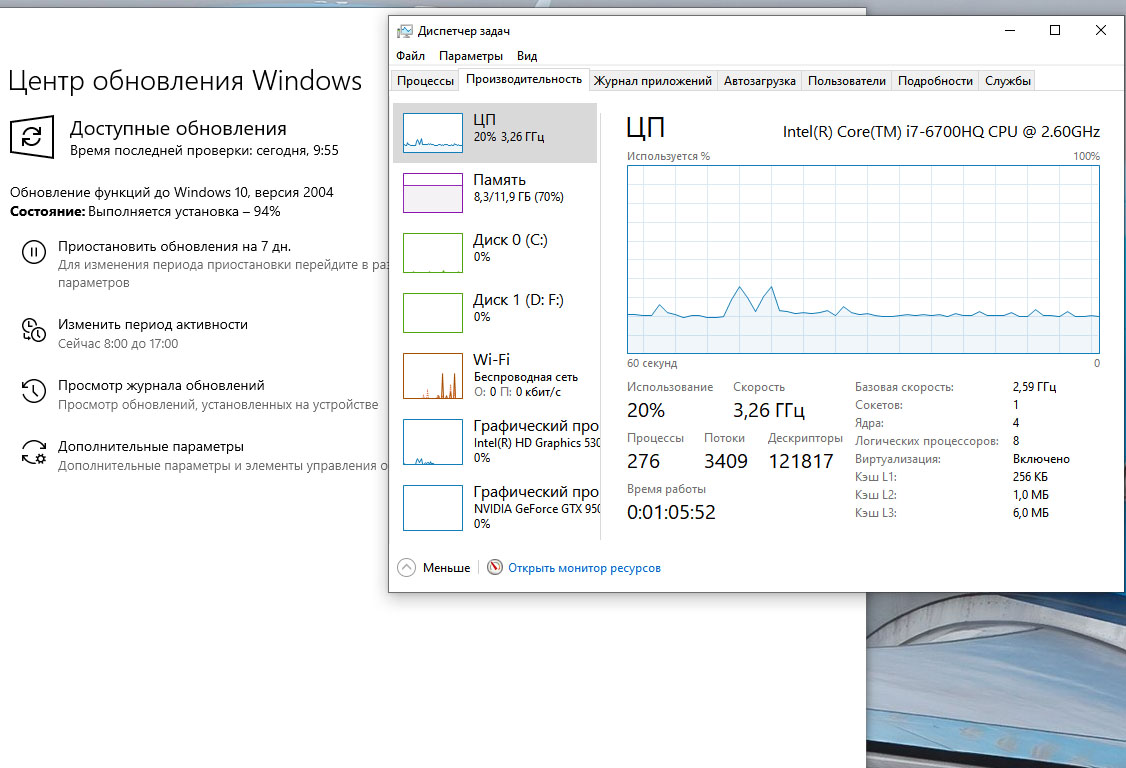Collapse details with the Меньше chevron icon
The height and width of the screenshot is (768, 1126).
pyautogui.click(x=406, y=568)
